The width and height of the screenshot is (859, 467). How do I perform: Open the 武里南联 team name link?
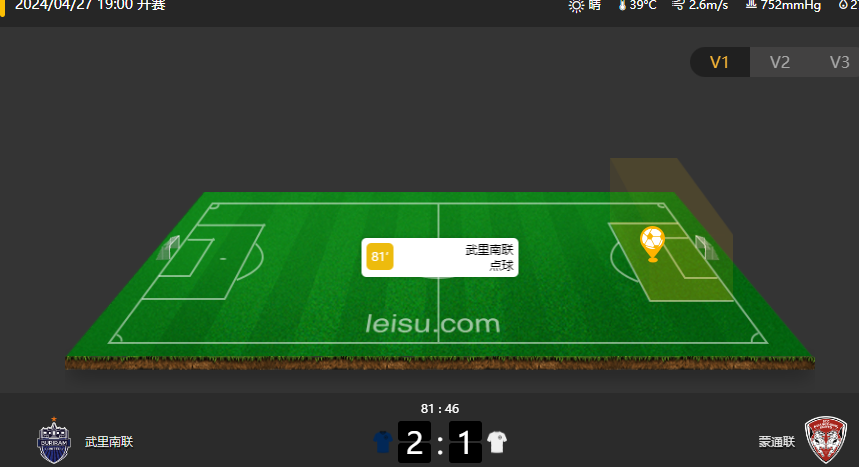click(x=109, y=442)
